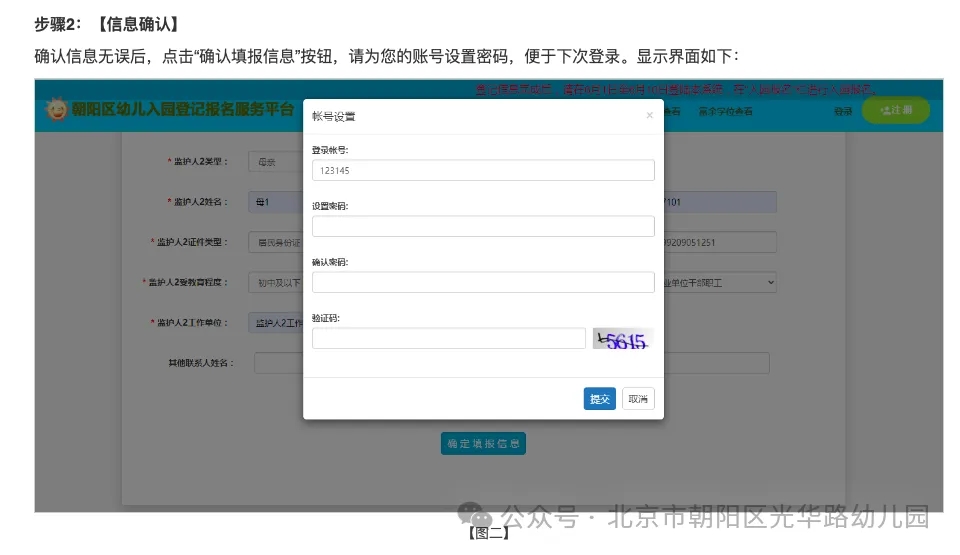Click the 监护人2姓名 field with 母1

(276, 202)
